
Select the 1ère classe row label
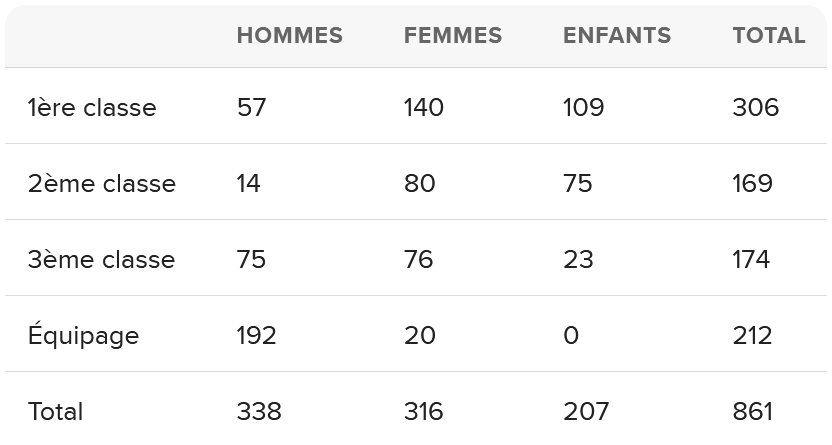click(92, 108)
